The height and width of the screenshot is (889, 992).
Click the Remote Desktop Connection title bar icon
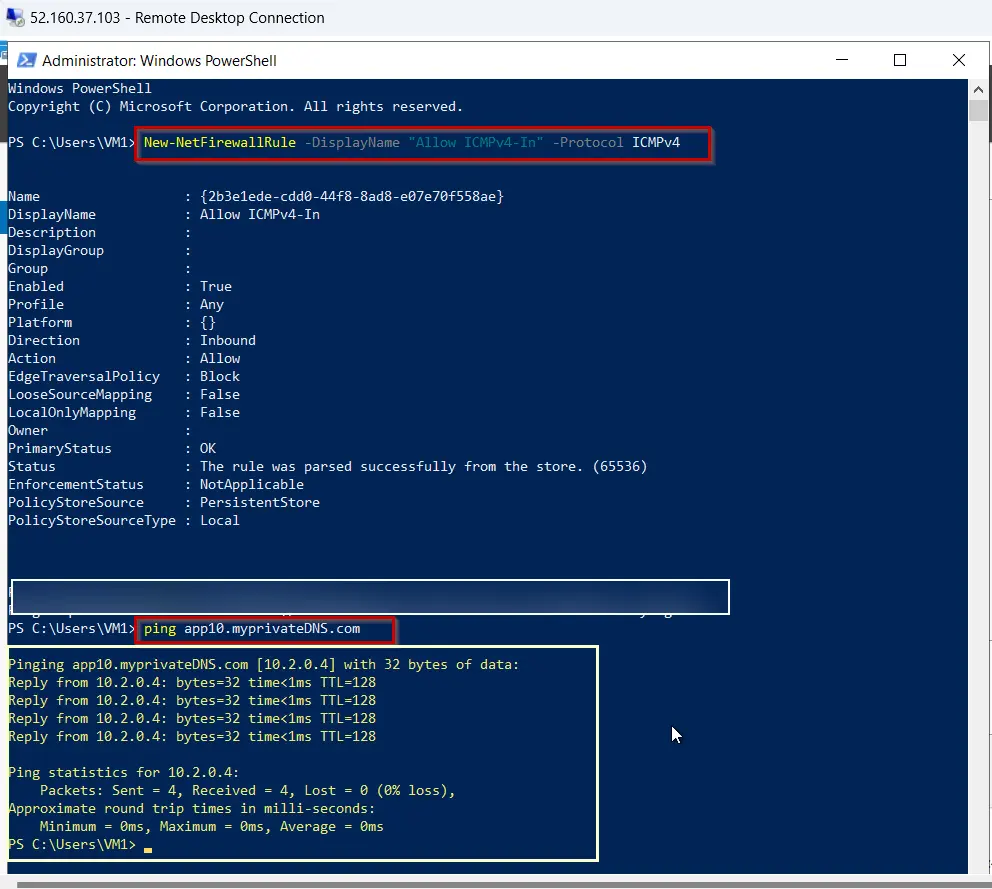(16, 18)
